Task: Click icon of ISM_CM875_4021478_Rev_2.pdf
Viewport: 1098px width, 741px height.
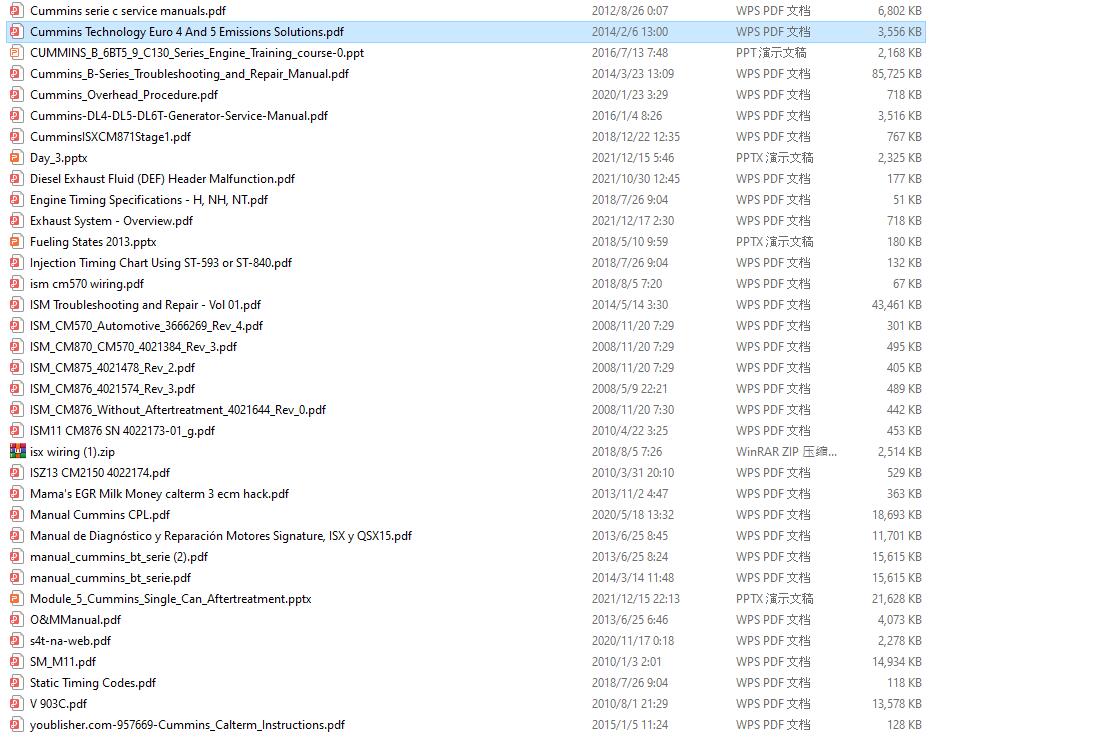Action: click(15, 368)
